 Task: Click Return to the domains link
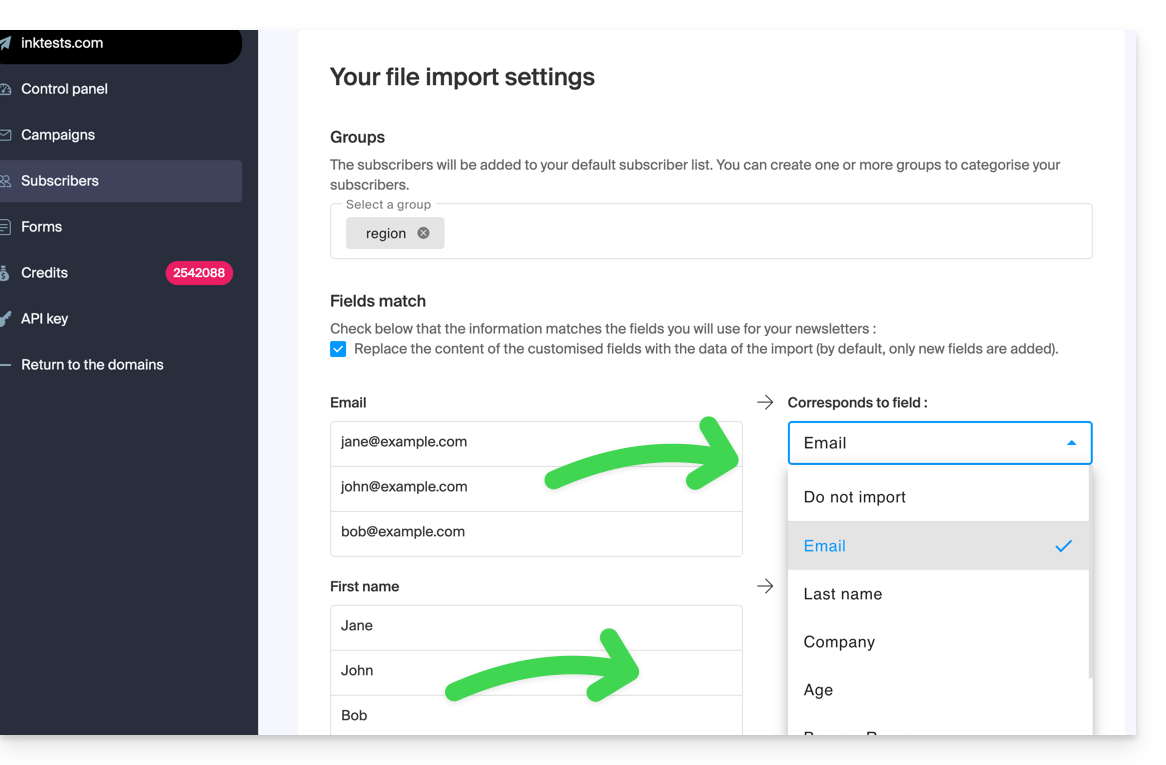92,365
